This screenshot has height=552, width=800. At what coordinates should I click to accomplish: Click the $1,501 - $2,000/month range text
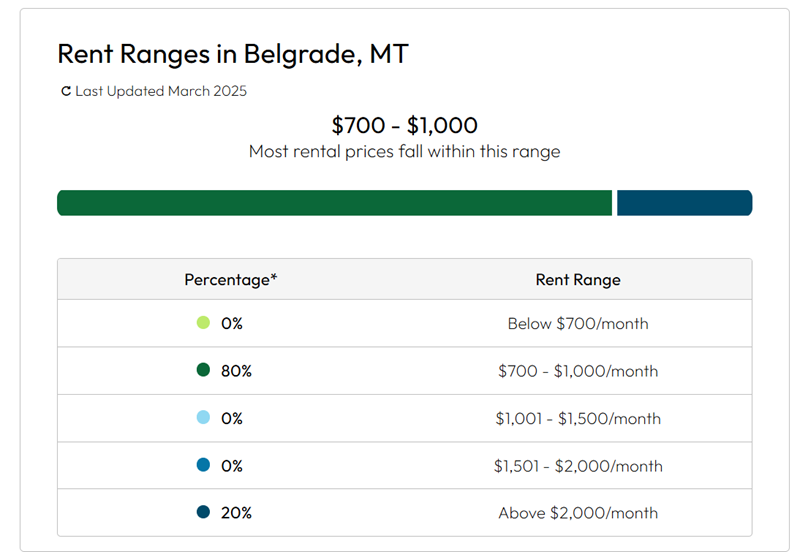click(x=578, y=466)
